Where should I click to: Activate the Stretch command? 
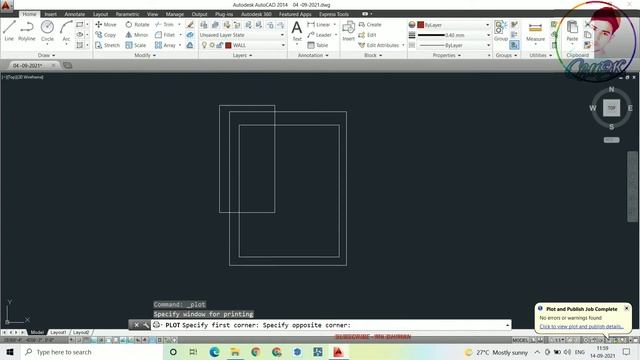point(107,45)
